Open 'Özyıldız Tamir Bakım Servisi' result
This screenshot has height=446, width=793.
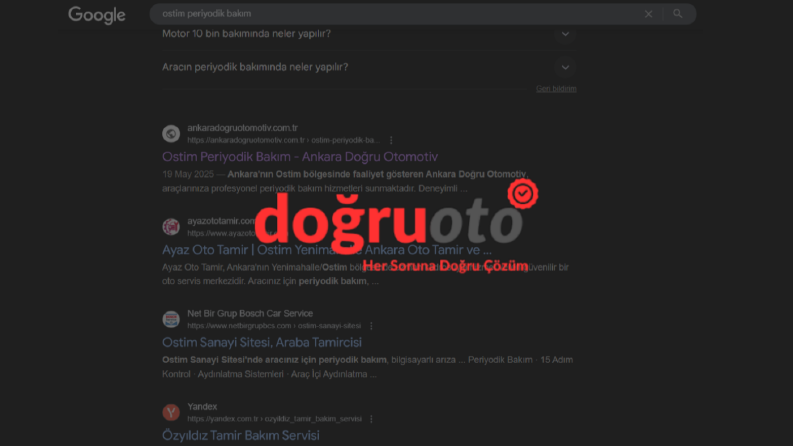pyautogui.click(x=241, y=435)
